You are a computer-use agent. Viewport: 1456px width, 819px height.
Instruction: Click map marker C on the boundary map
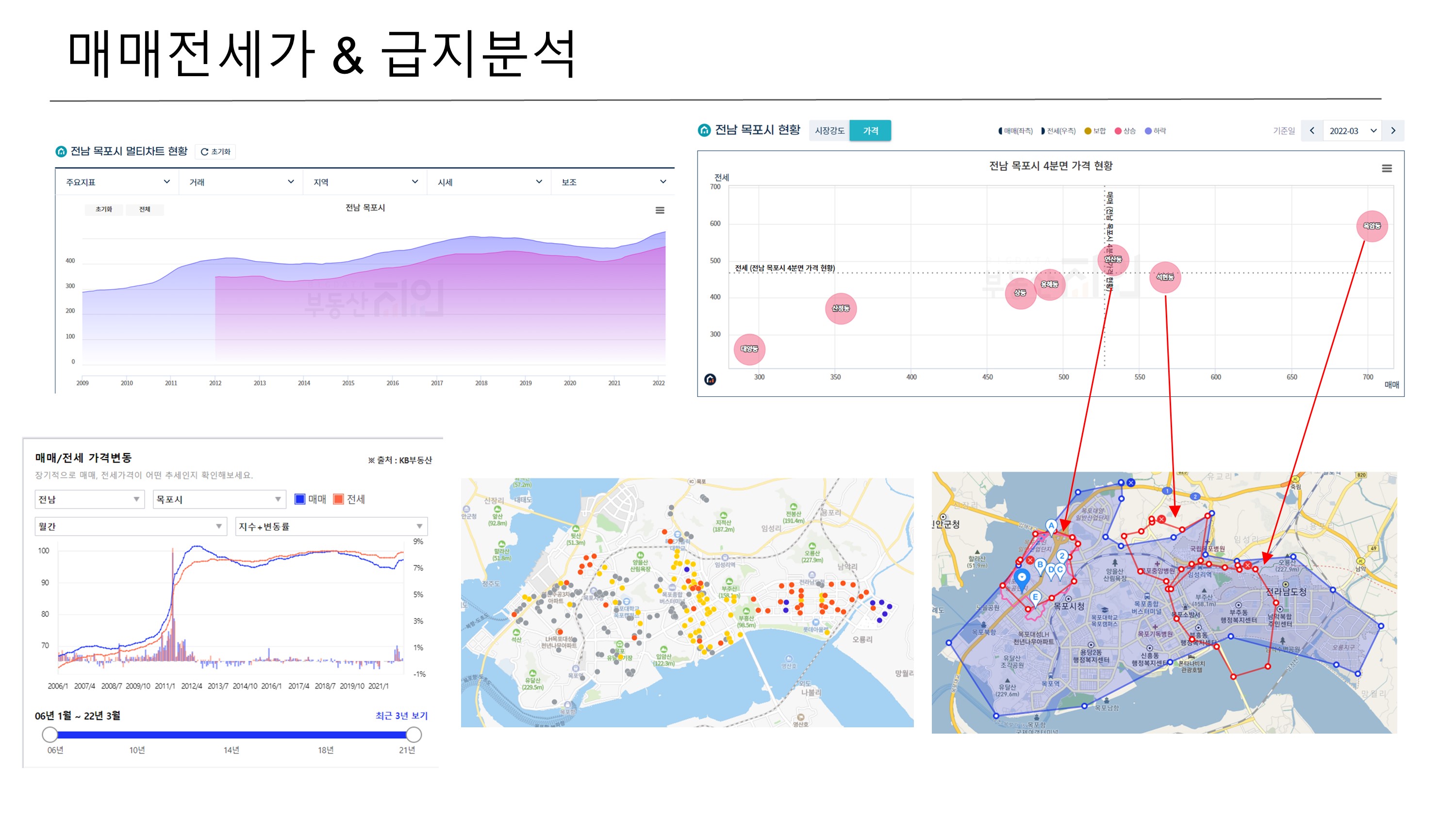click(x=1060, y=571)
